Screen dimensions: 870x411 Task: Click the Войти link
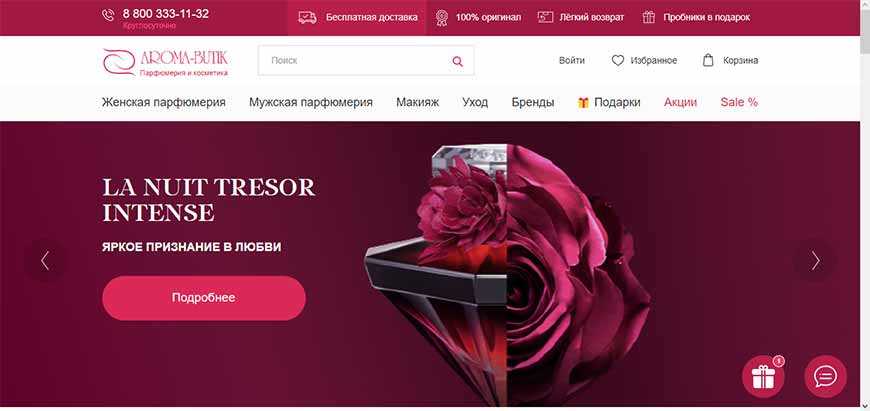tap(571, 60)
